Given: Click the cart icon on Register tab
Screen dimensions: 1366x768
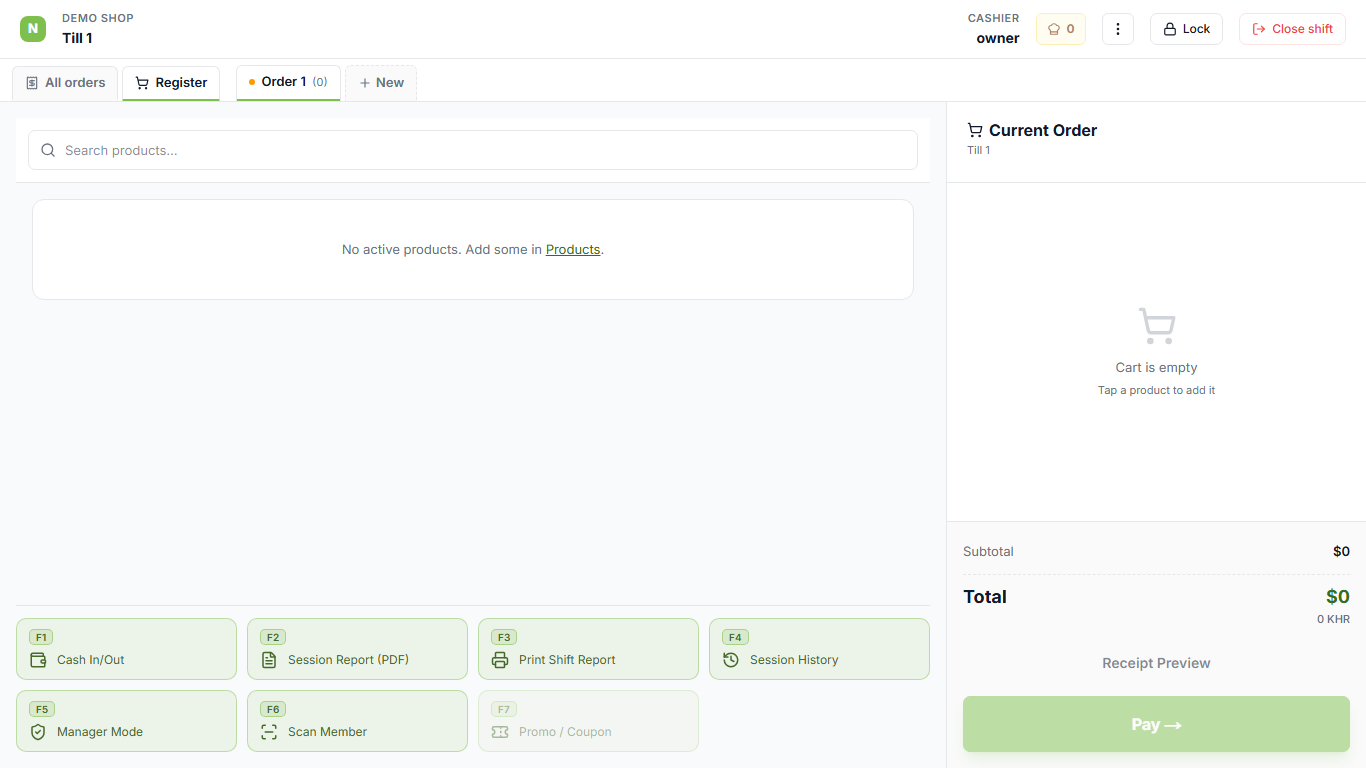Looking at the screenshot, I should [x=142, y=83].
